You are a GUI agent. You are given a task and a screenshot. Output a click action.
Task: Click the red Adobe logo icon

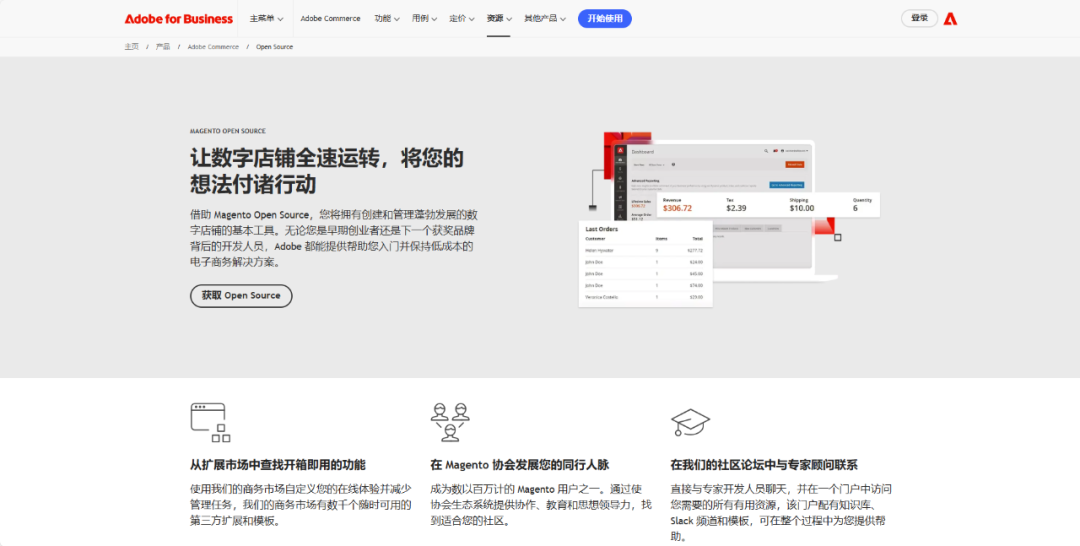click(x=951, y=19)
